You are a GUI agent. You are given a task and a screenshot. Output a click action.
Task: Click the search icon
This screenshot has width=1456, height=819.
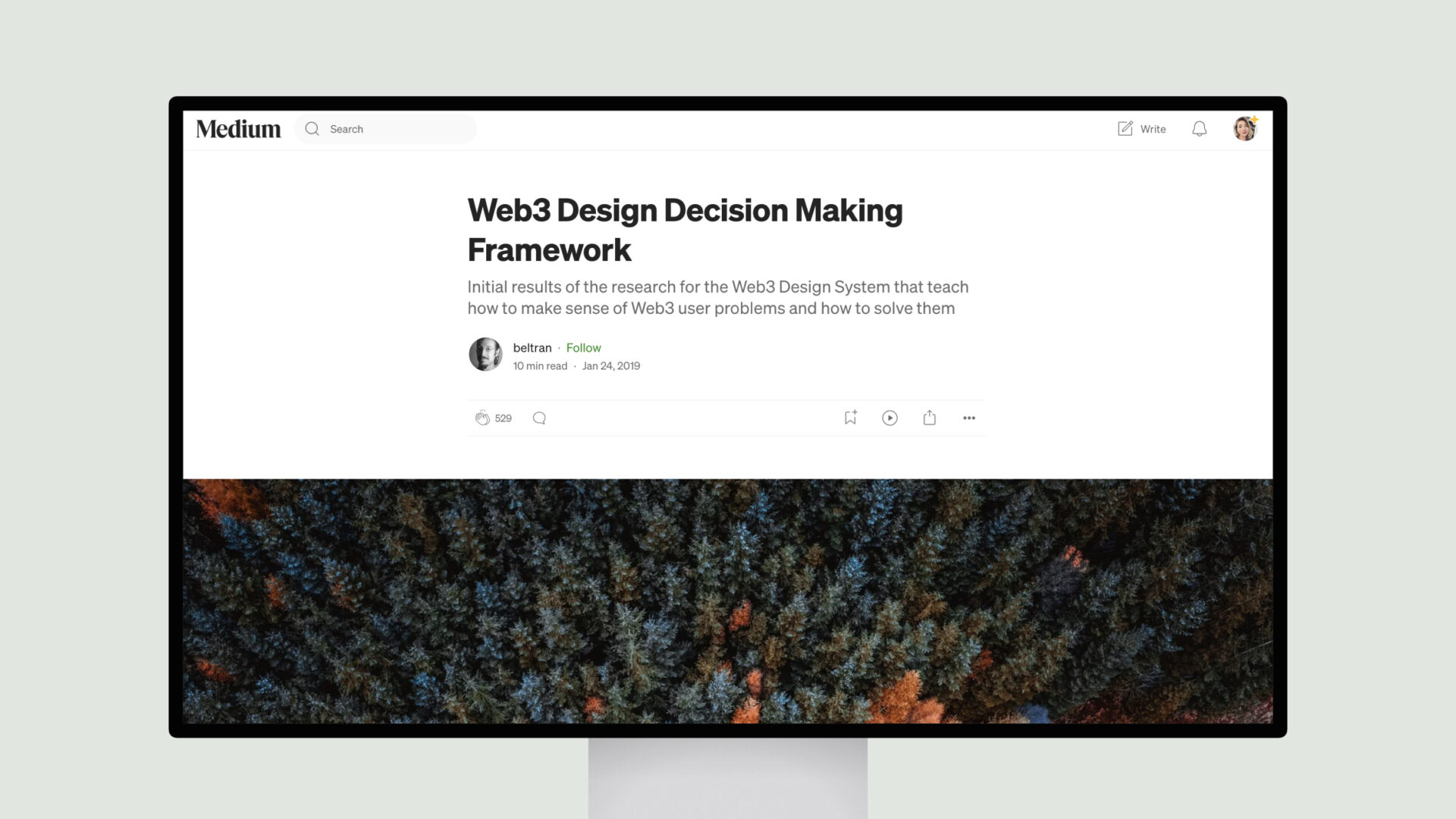[312, 128]
